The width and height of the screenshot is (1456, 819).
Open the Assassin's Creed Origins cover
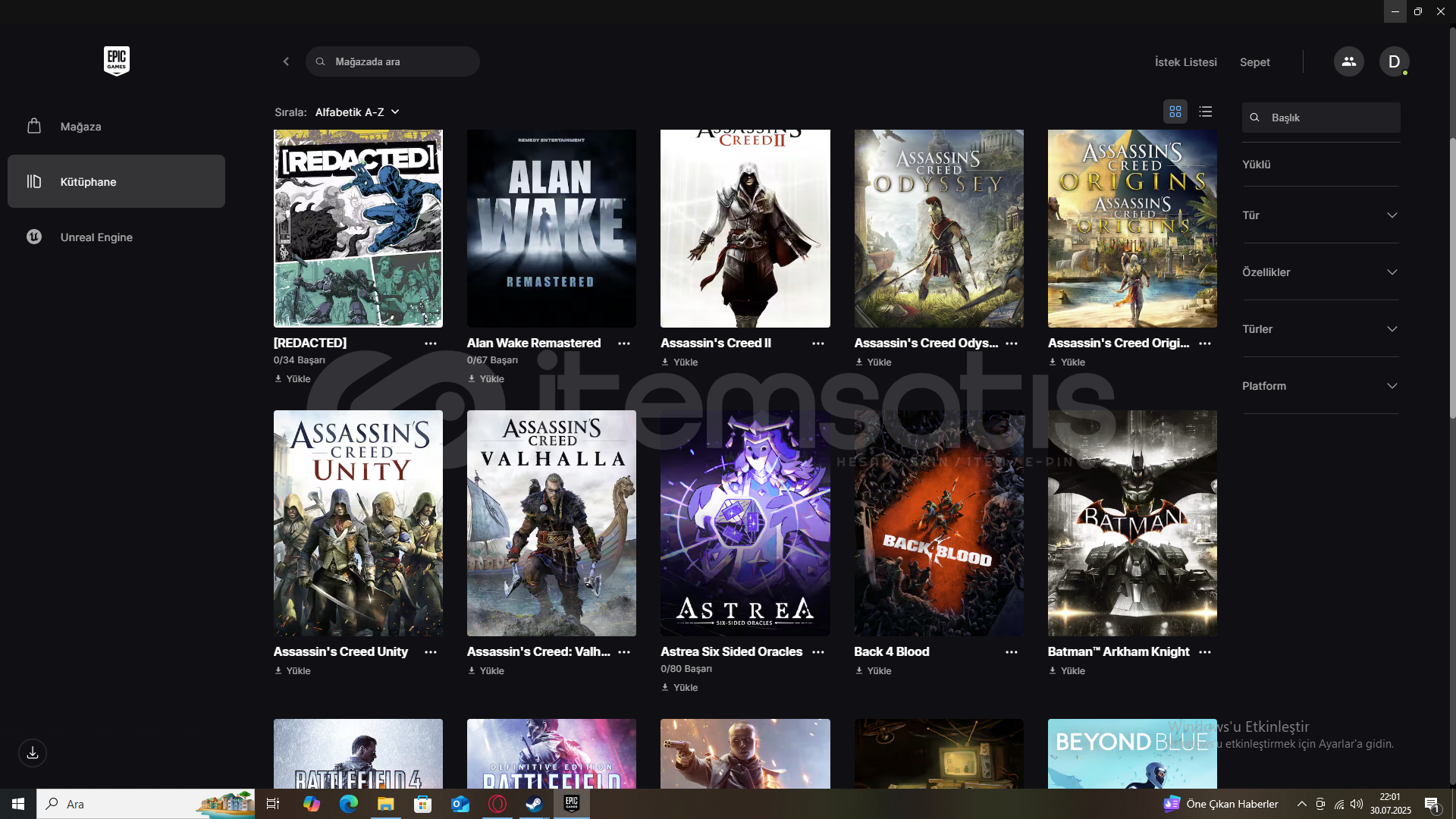click(x=1132, y=228)
